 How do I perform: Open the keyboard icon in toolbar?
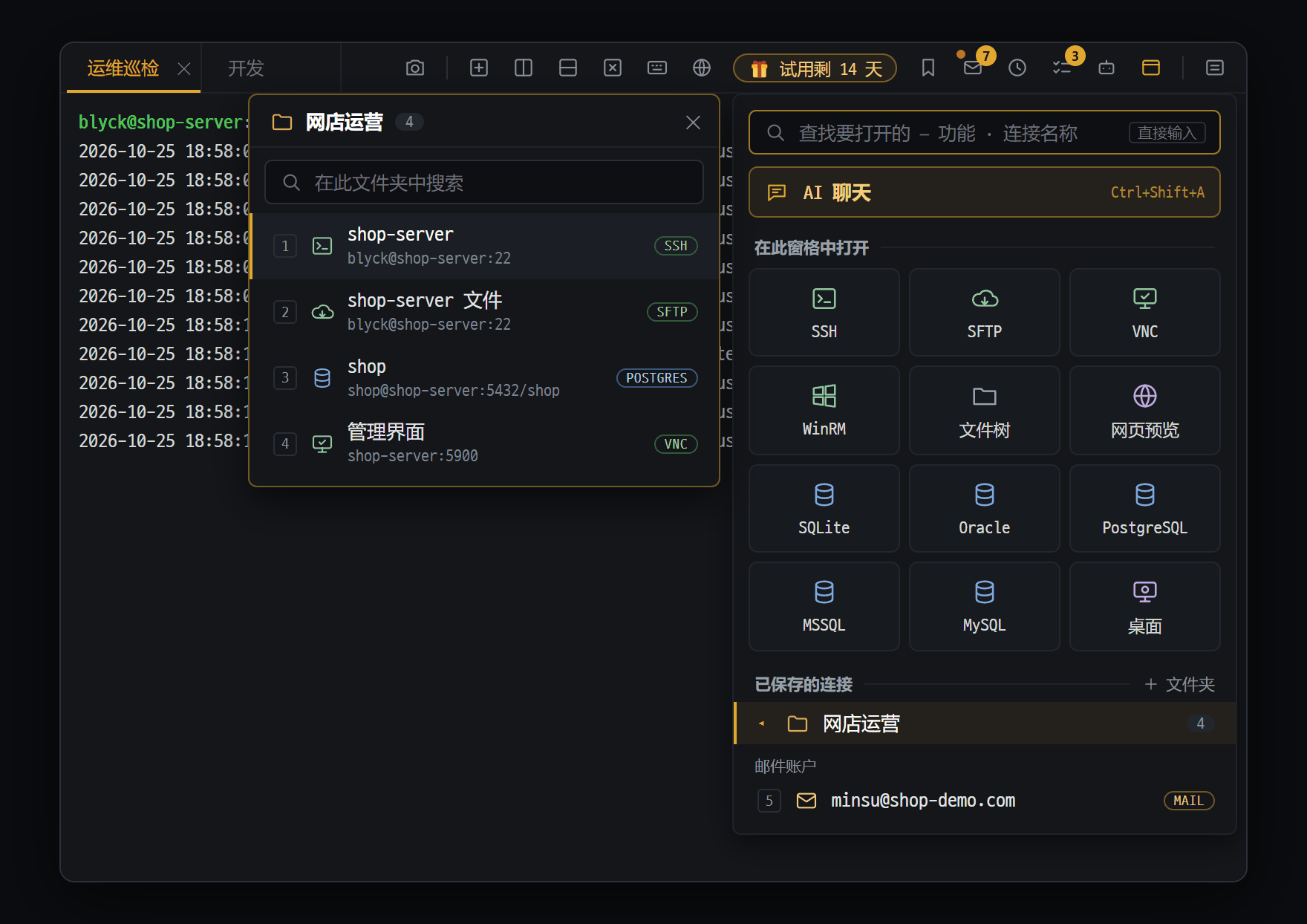(x=657, y=68)
